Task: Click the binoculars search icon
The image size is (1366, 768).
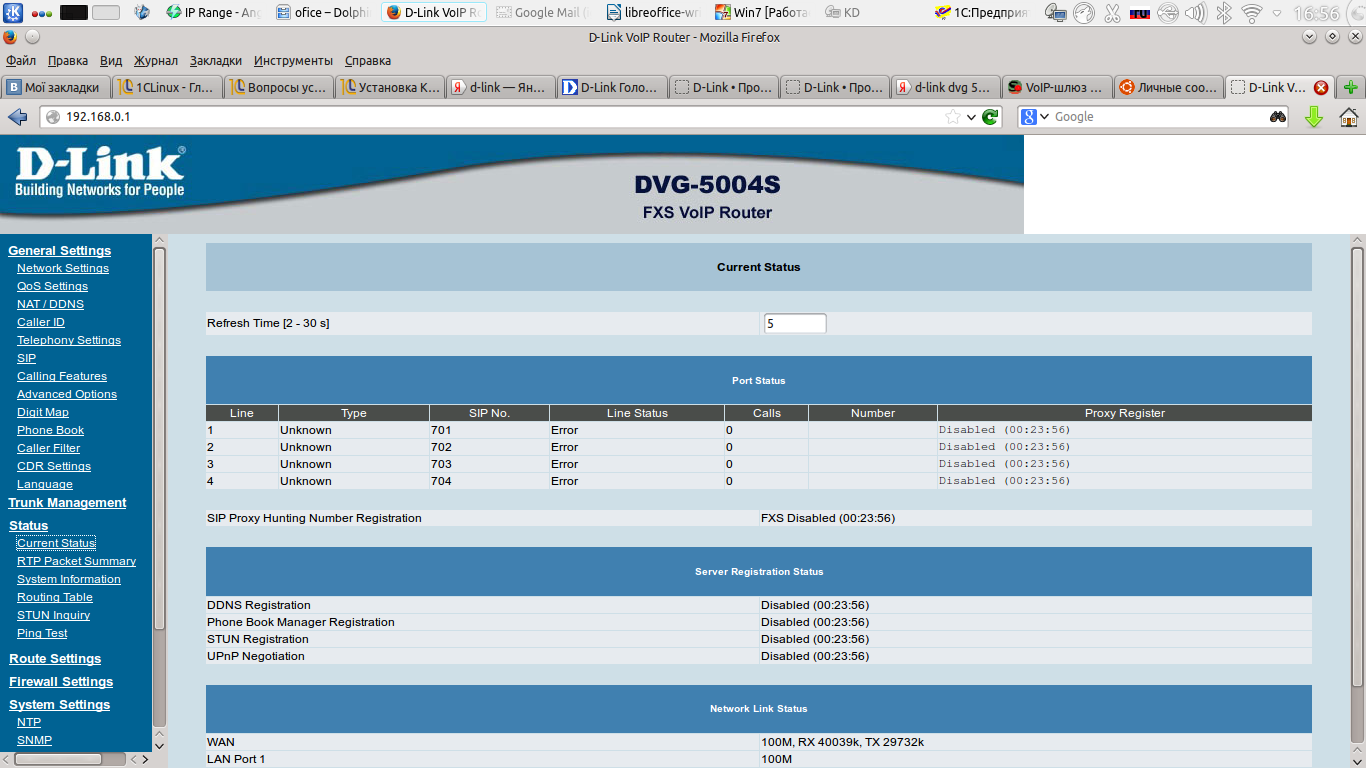Action: tap(1278, 117)
